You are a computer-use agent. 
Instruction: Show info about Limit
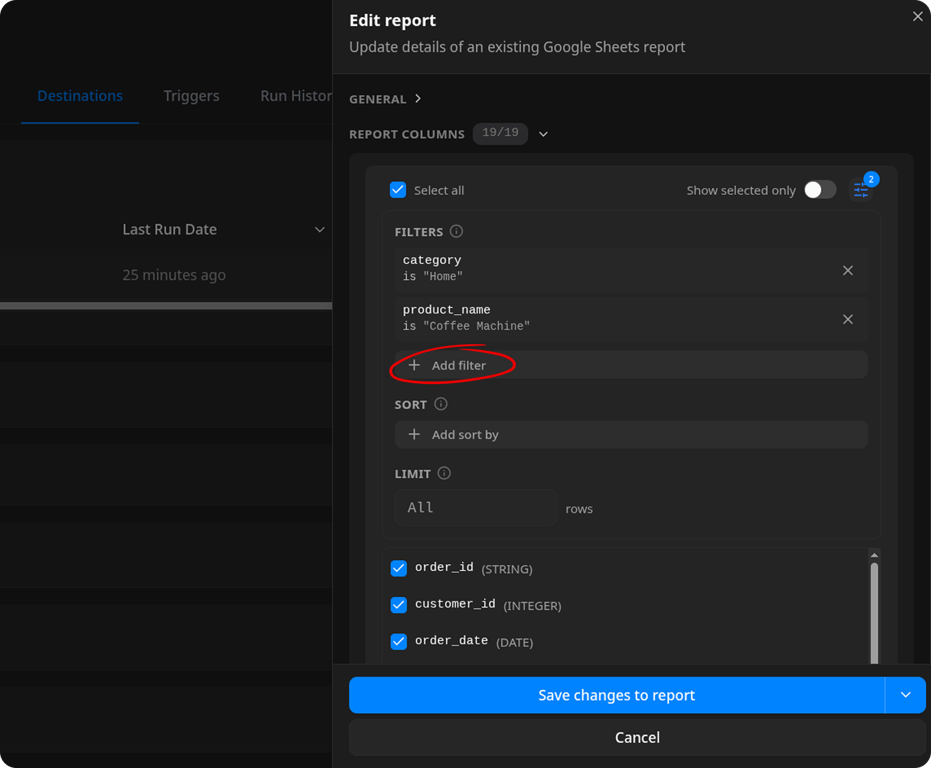444,473
